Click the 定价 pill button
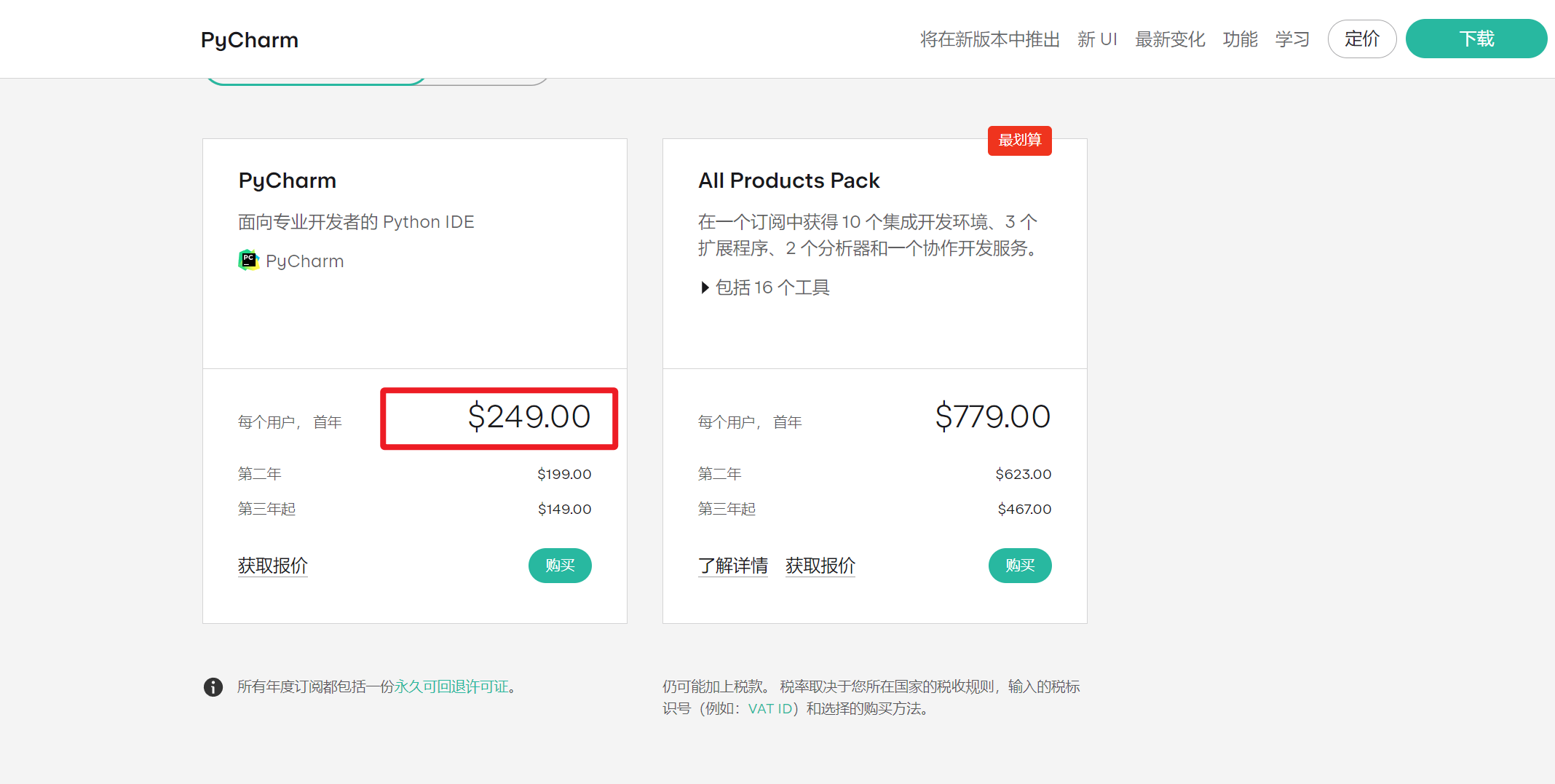1555x784 pixels. click(1362, 39)
